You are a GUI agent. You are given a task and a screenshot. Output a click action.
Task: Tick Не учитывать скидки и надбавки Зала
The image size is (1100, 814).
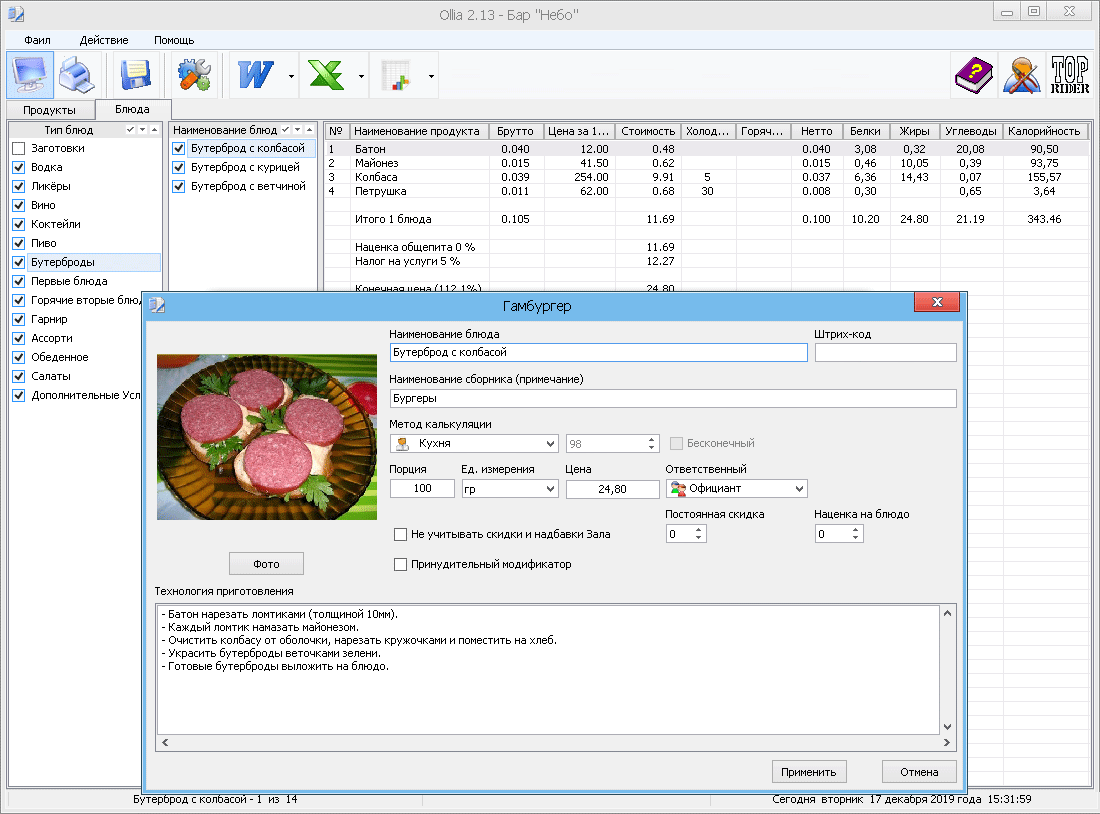401,535
